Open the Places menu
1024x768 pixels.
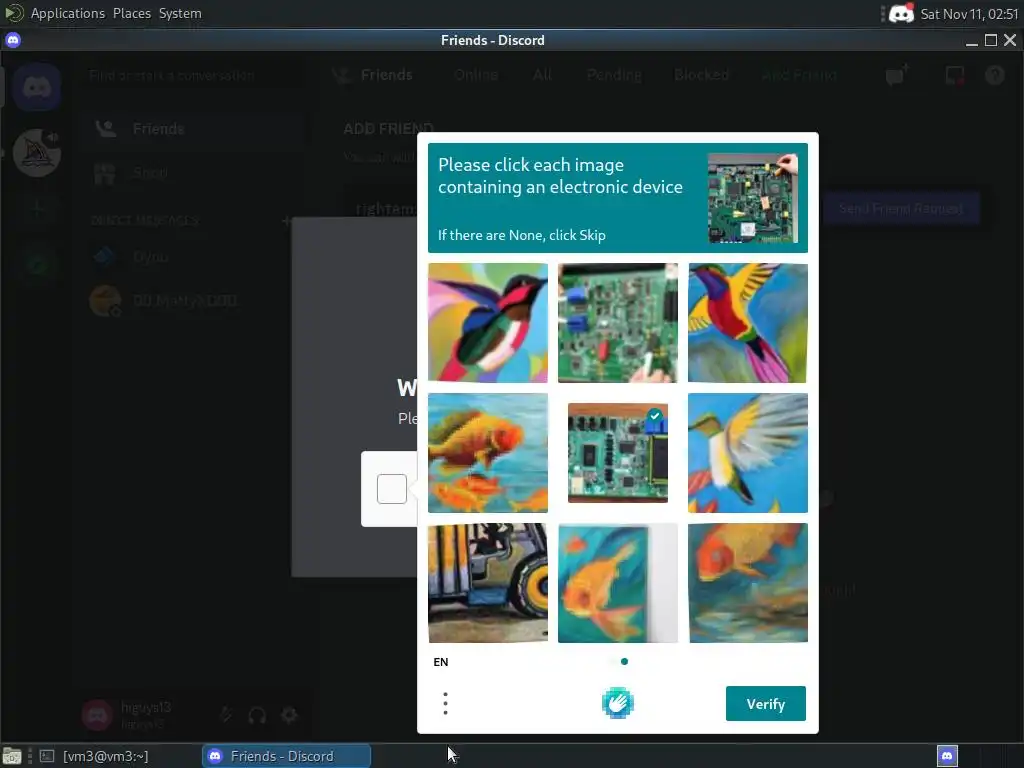pyautogui.click(x=132, y=13)
